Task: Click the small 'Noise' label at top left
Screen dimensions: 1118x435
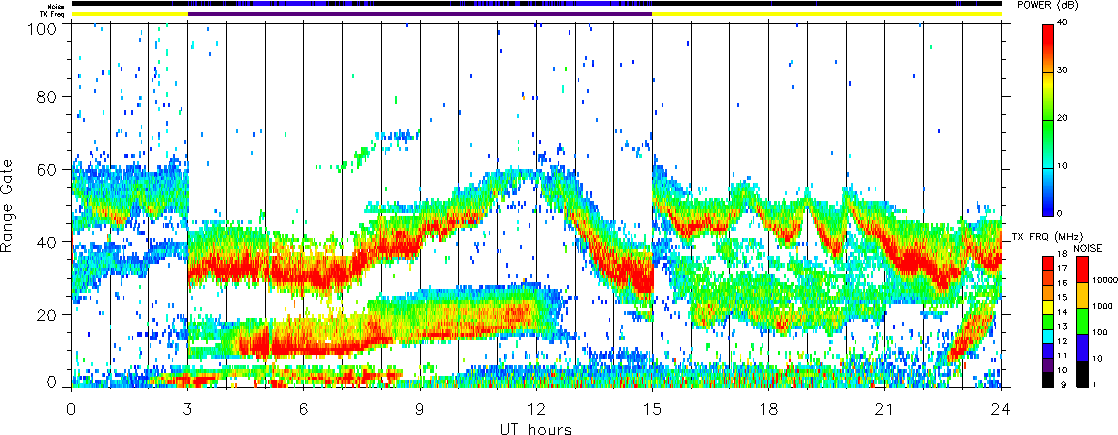Action: pyautogui.click(x=58, y=5)
